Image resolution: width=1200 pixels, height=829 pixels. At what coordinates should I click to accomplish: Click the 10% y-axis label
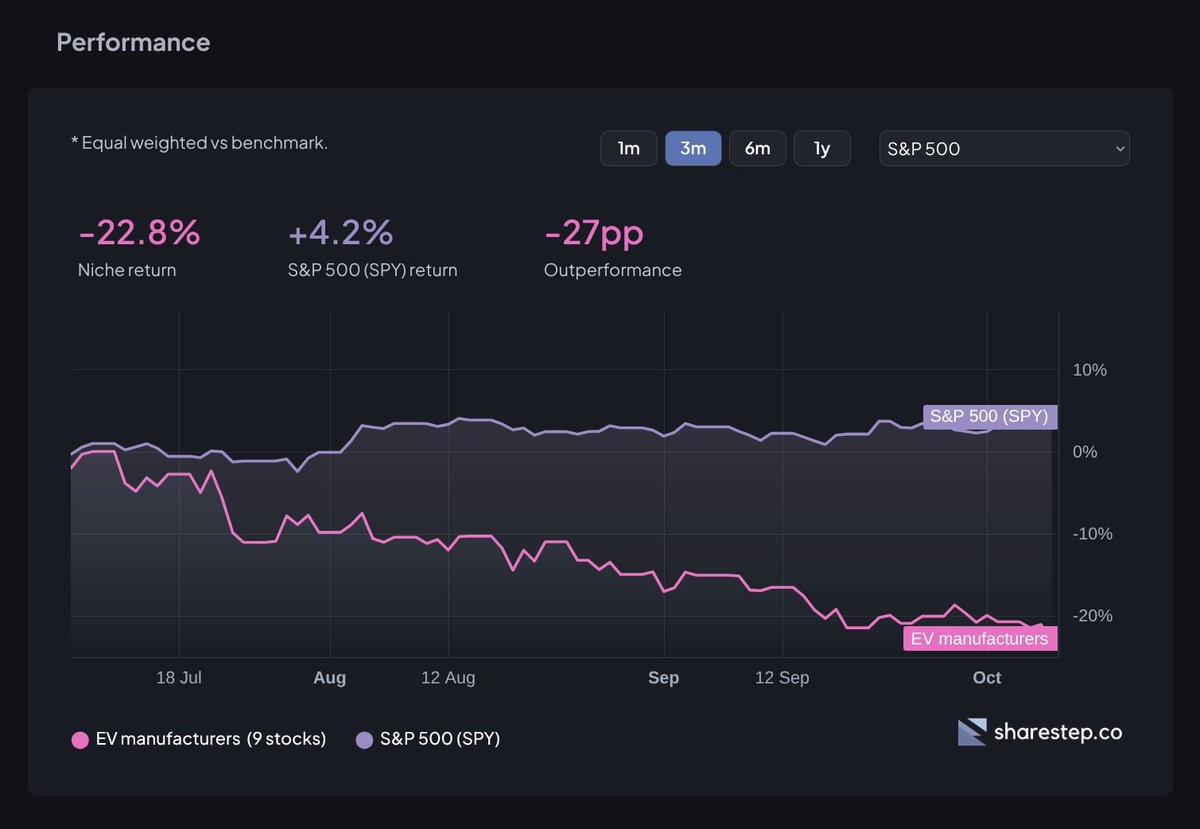(x=1089, y=370)
